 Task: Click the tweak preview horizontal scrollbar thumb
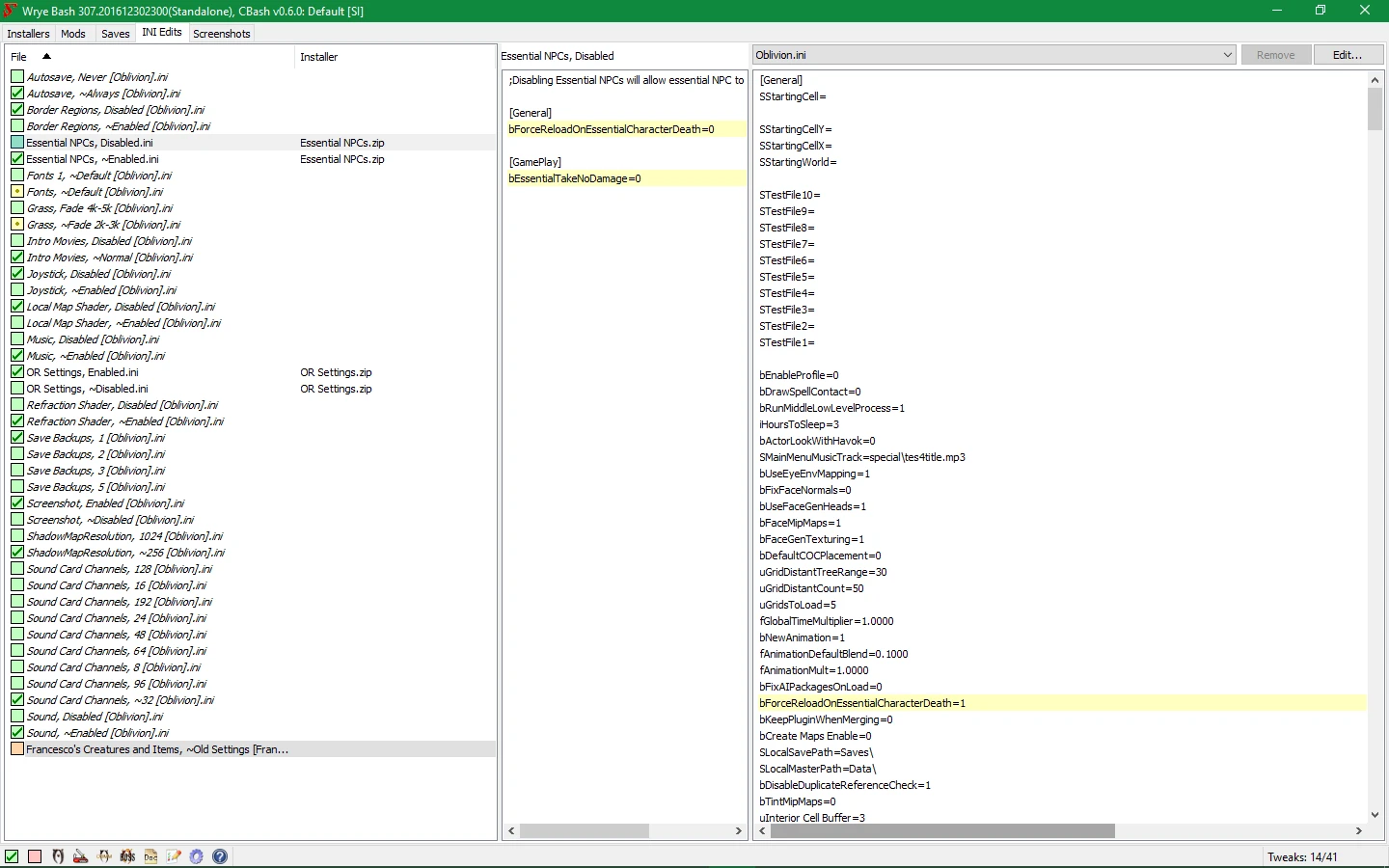584,830
